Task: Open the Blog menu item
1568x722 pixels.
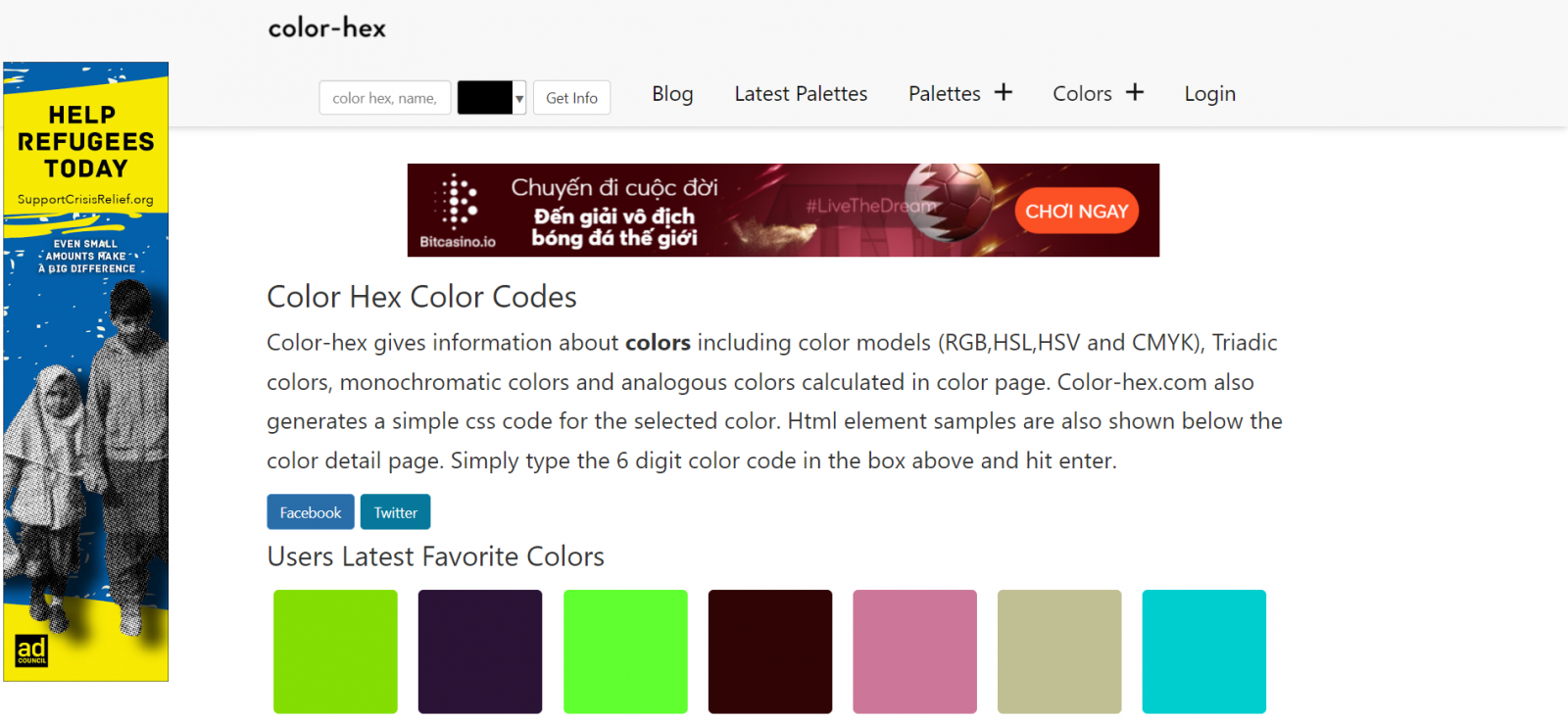Action: click(x=672, y=94)
